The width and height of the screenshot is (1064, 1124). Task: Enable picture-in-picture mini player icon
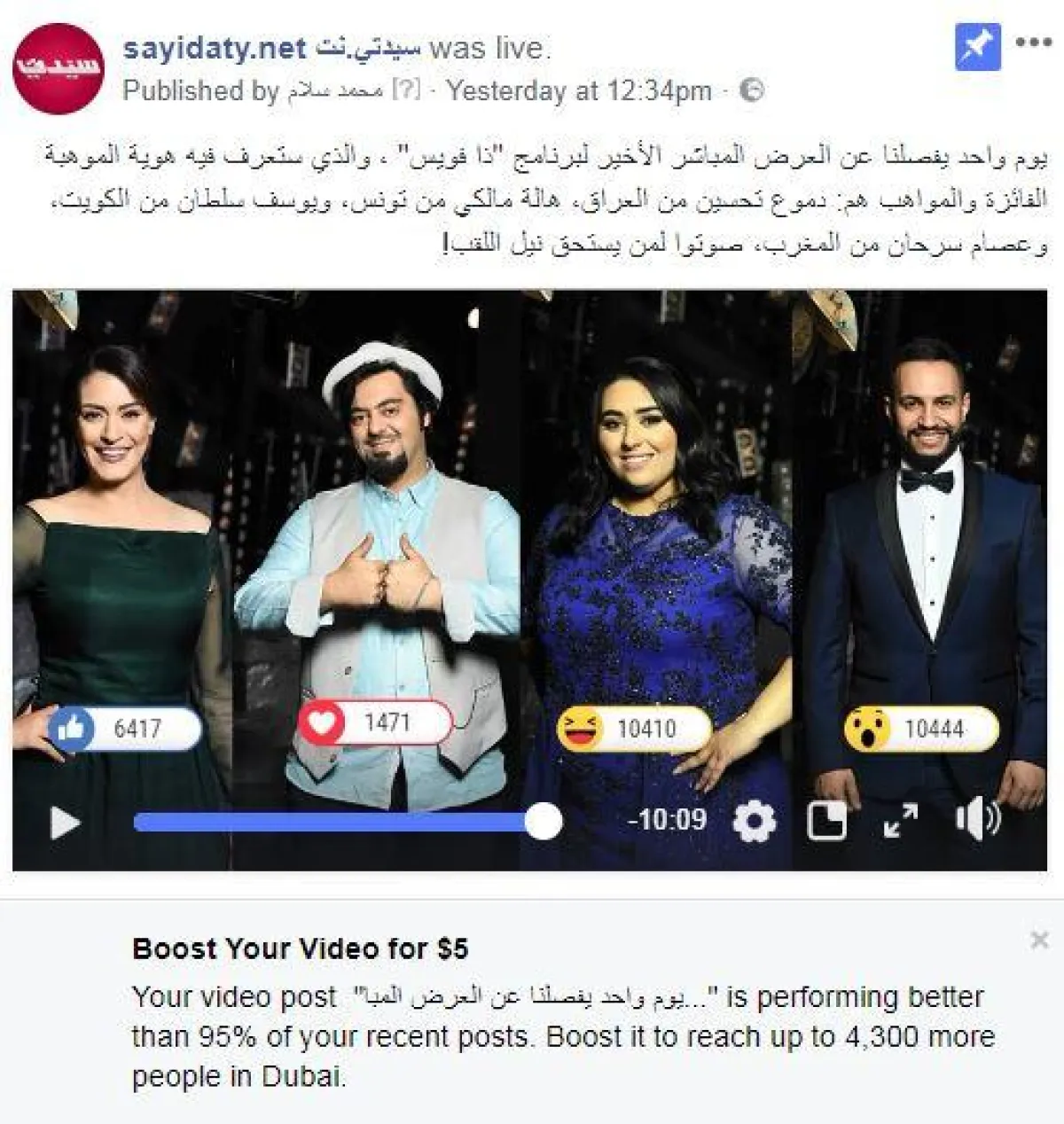pyautogui.click(x=827, y=821)
